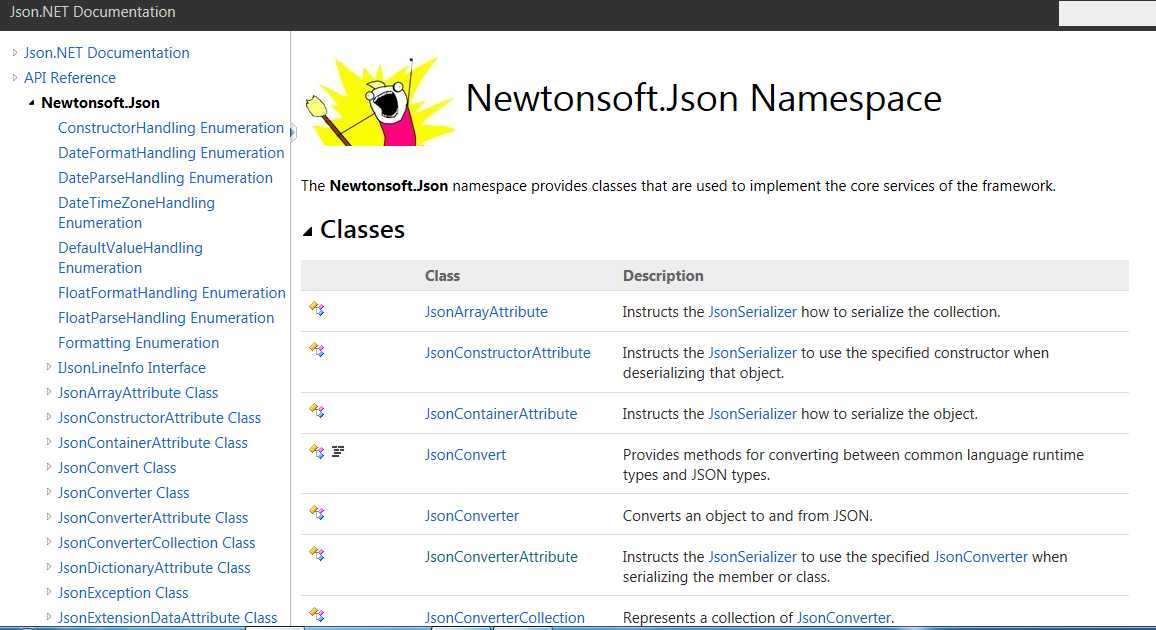Open ConstructorHandling Enumeration sidebar link

170,128
